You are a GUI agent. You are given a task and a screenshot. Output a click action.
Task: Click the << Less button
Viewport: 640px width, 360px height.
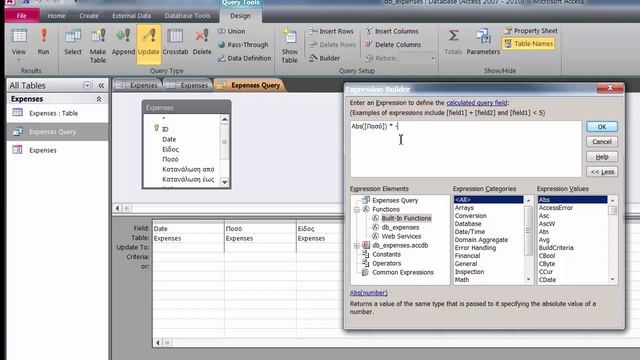tap(602, 172)
